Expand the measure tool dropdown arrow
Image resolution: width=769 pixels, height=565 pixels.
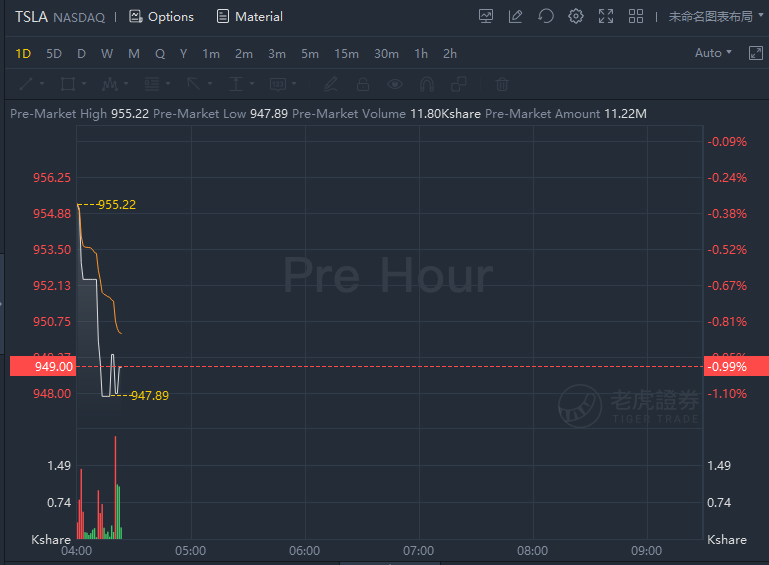[252, 84]
